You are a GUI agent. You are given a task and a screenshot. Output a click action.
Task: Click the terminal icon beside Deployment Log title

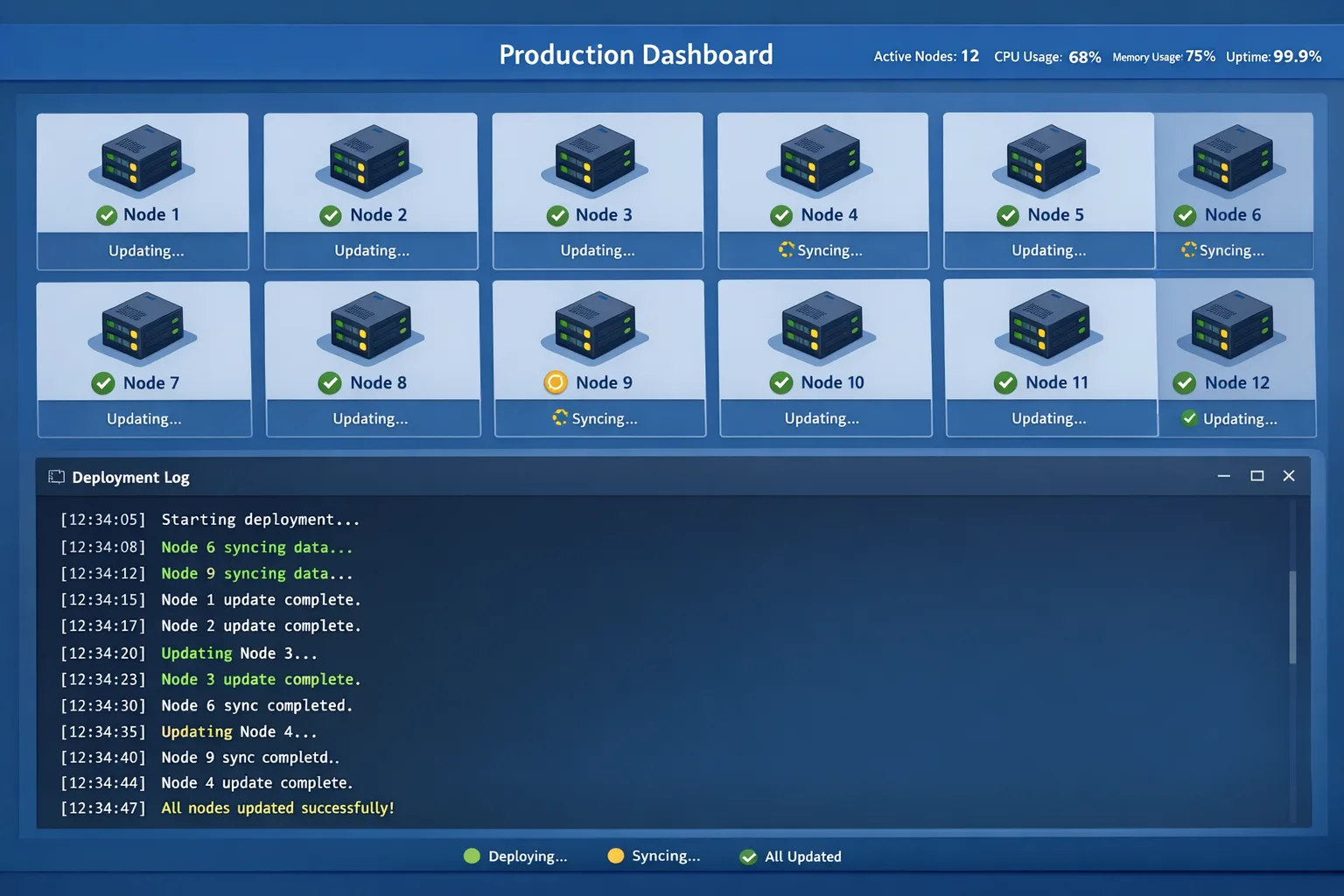click(56, 476)
